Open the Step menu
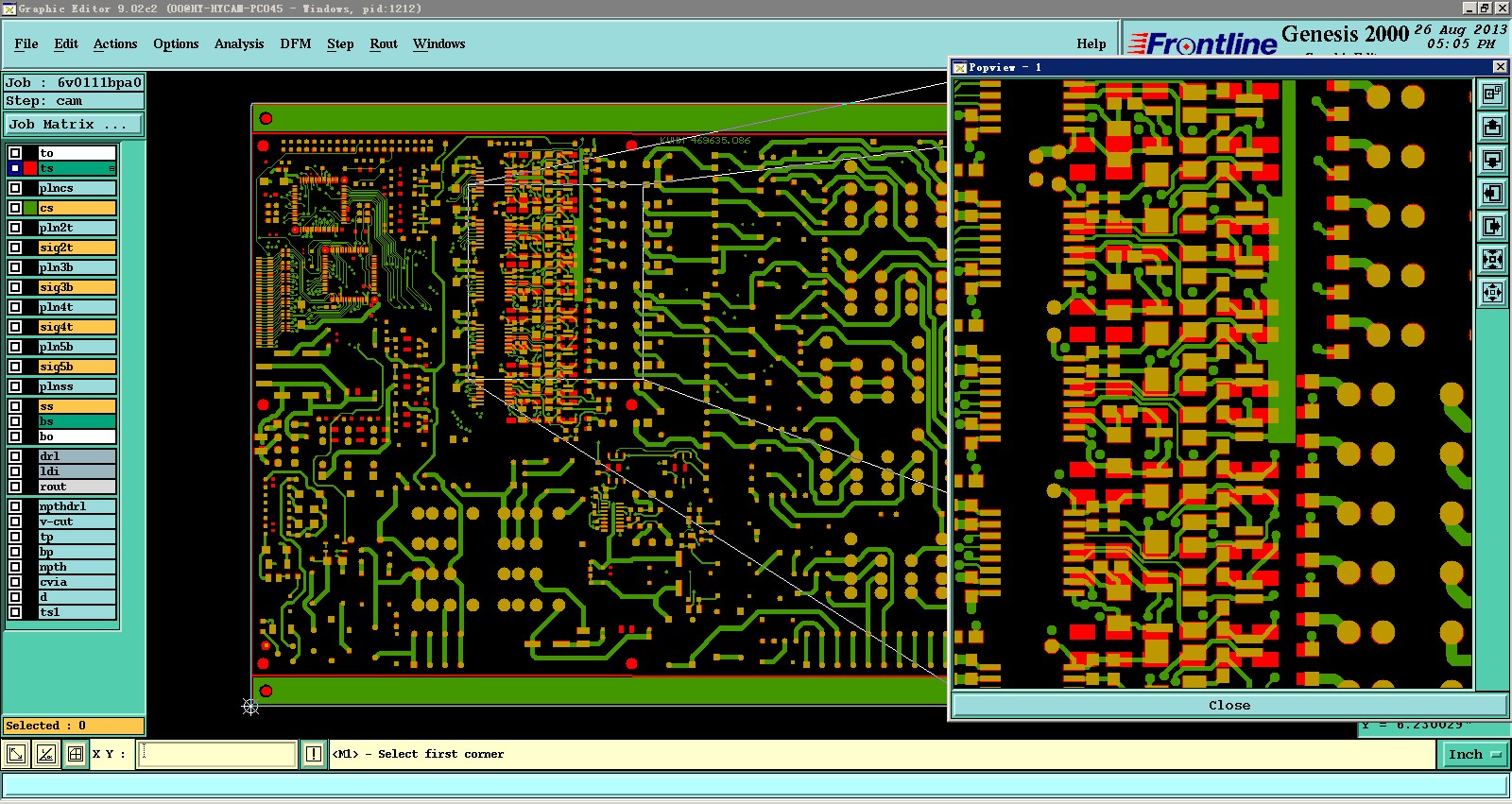 pyautogui.click(x=340, y=43)
